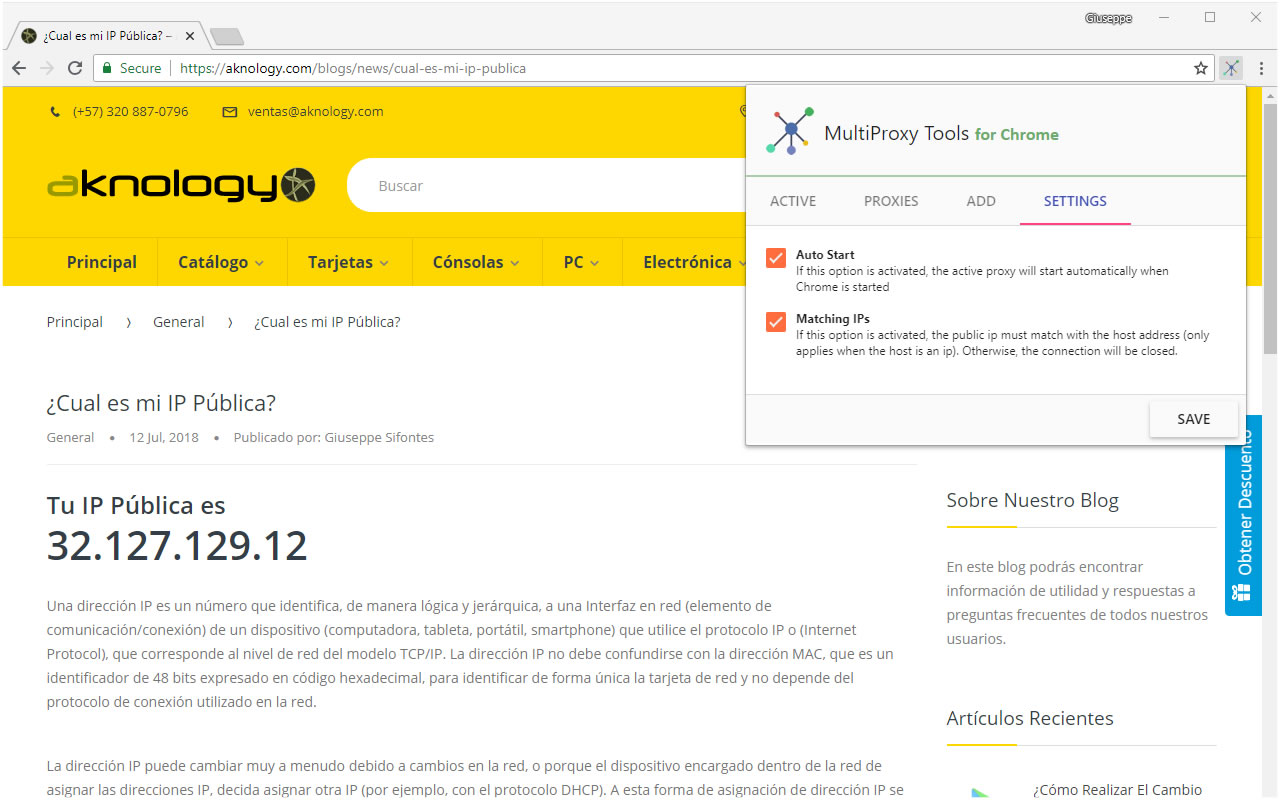
Task: Click the SAVE button
Action: [x=1194, y=419]
